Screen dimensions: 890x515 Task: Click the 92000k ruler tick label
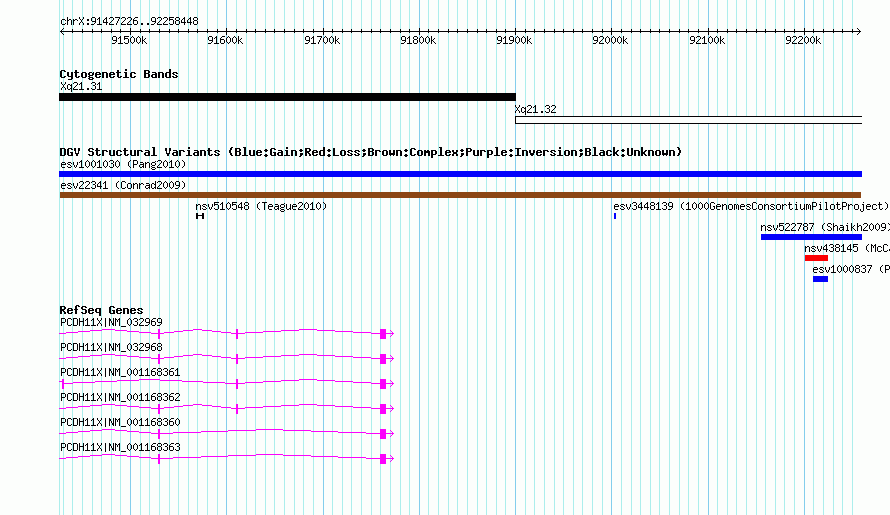pyautogui.click(x=610, y=40)
